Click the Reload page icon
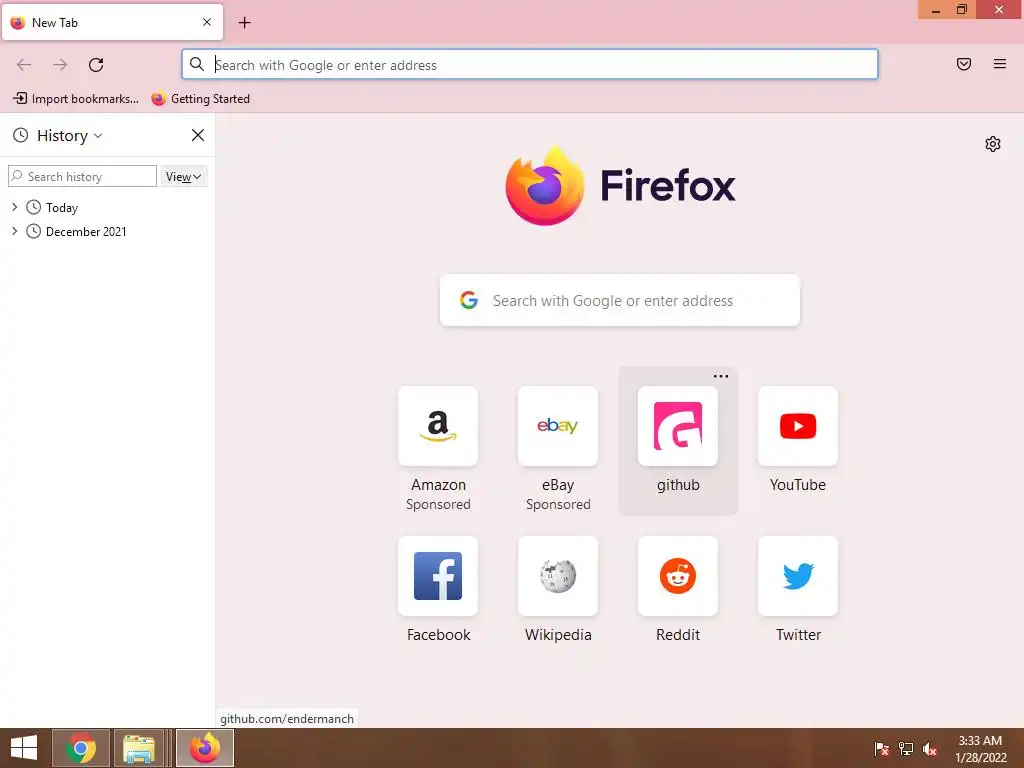 click(x=96, y=65)
